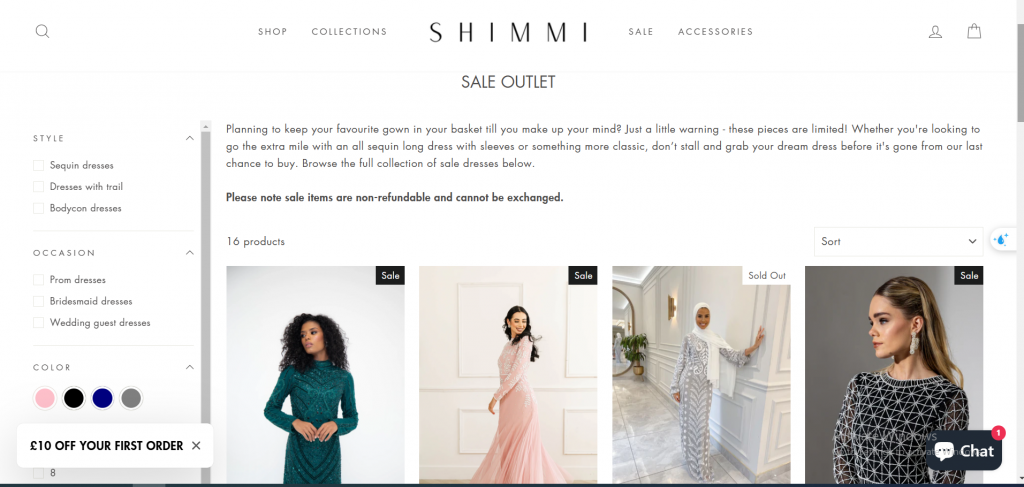Click the SHIMMI logo
Screen dimensions: 1024x487
(508, 32)
